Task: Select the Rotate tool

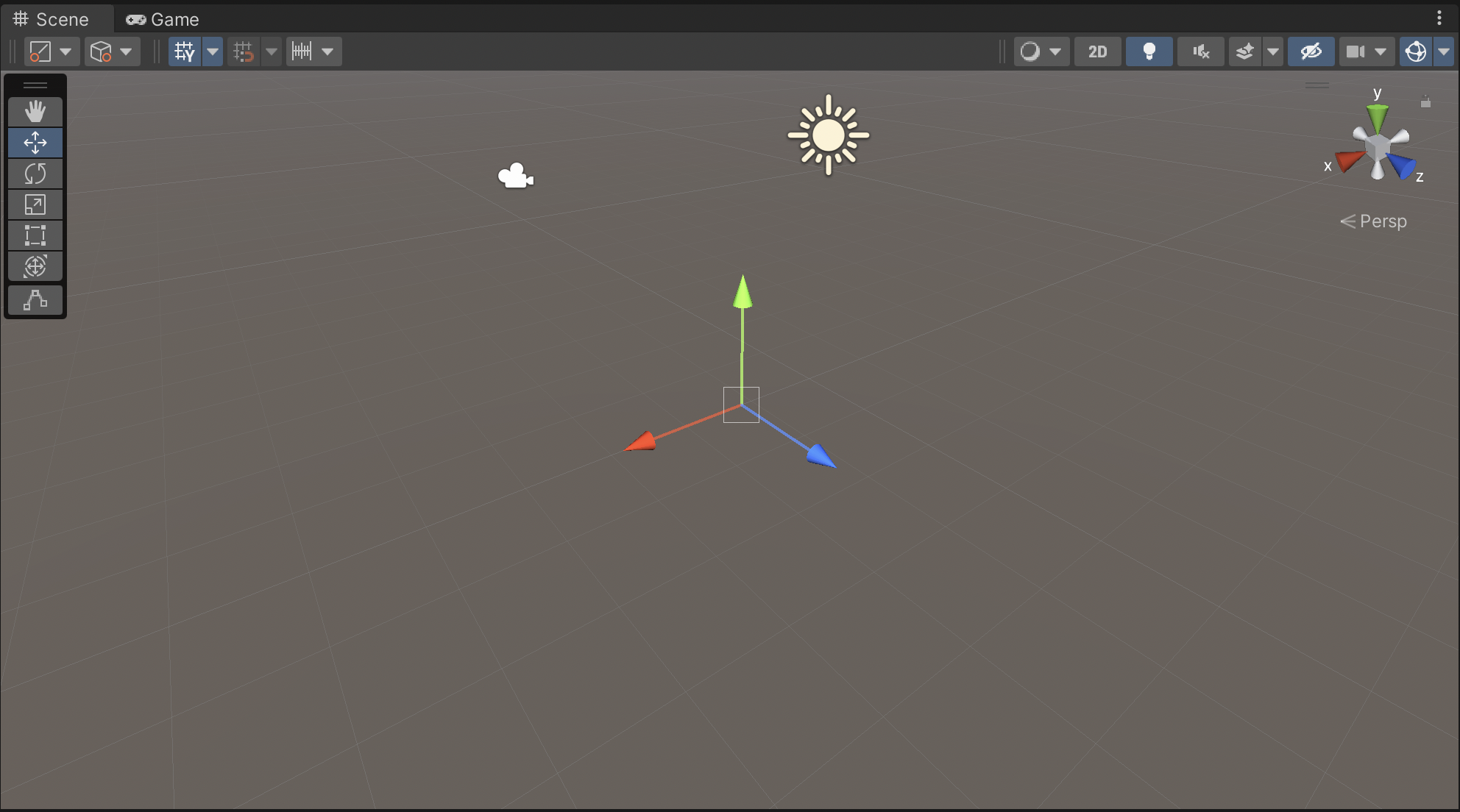Action: [35, 174]
